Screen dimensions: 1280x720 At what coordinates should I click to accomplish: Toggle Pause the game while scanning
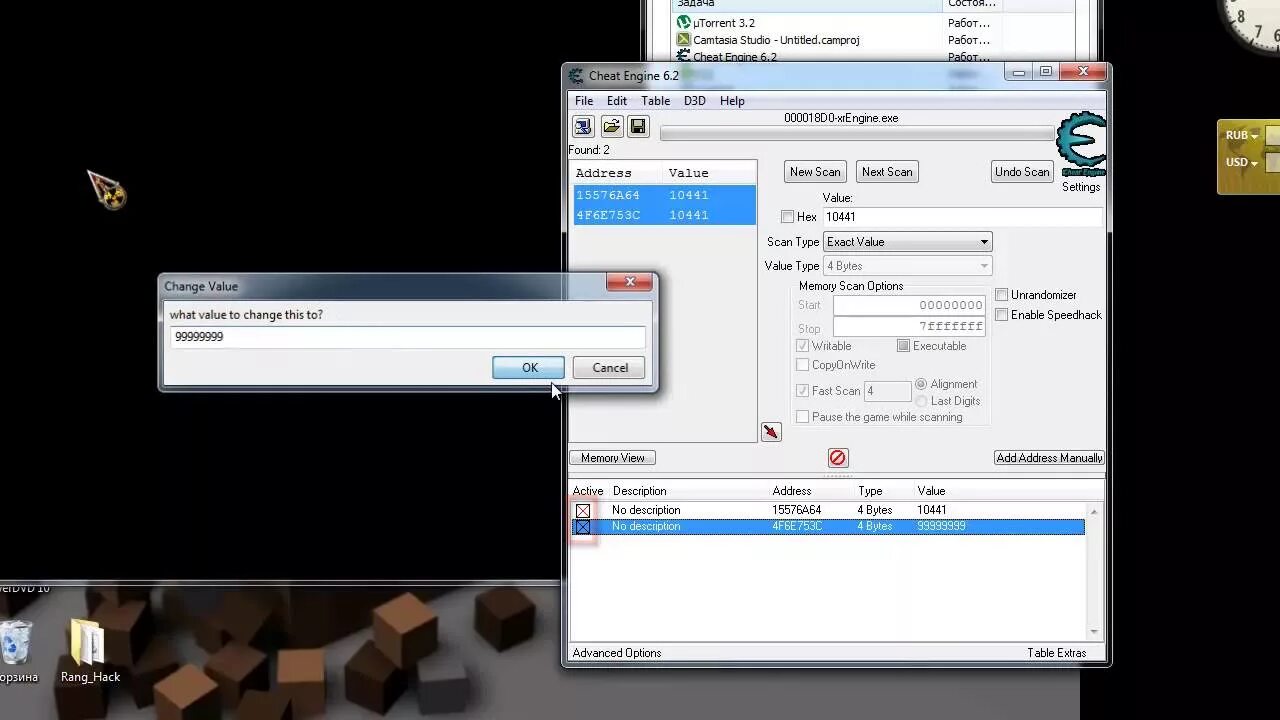pyautogui.click(x=802, y=417)
